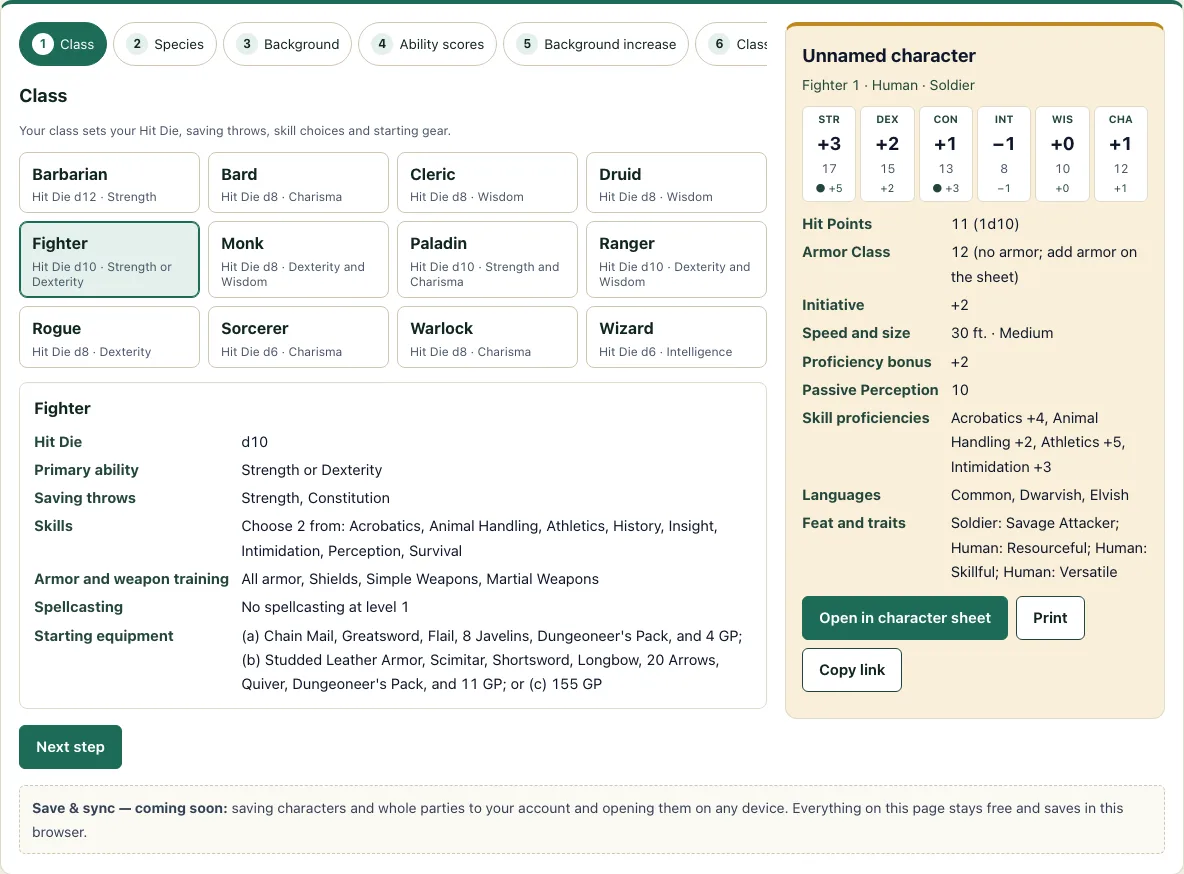Click the Armor and weapon training label
The image size is (1184, 874).
[131, 579]
